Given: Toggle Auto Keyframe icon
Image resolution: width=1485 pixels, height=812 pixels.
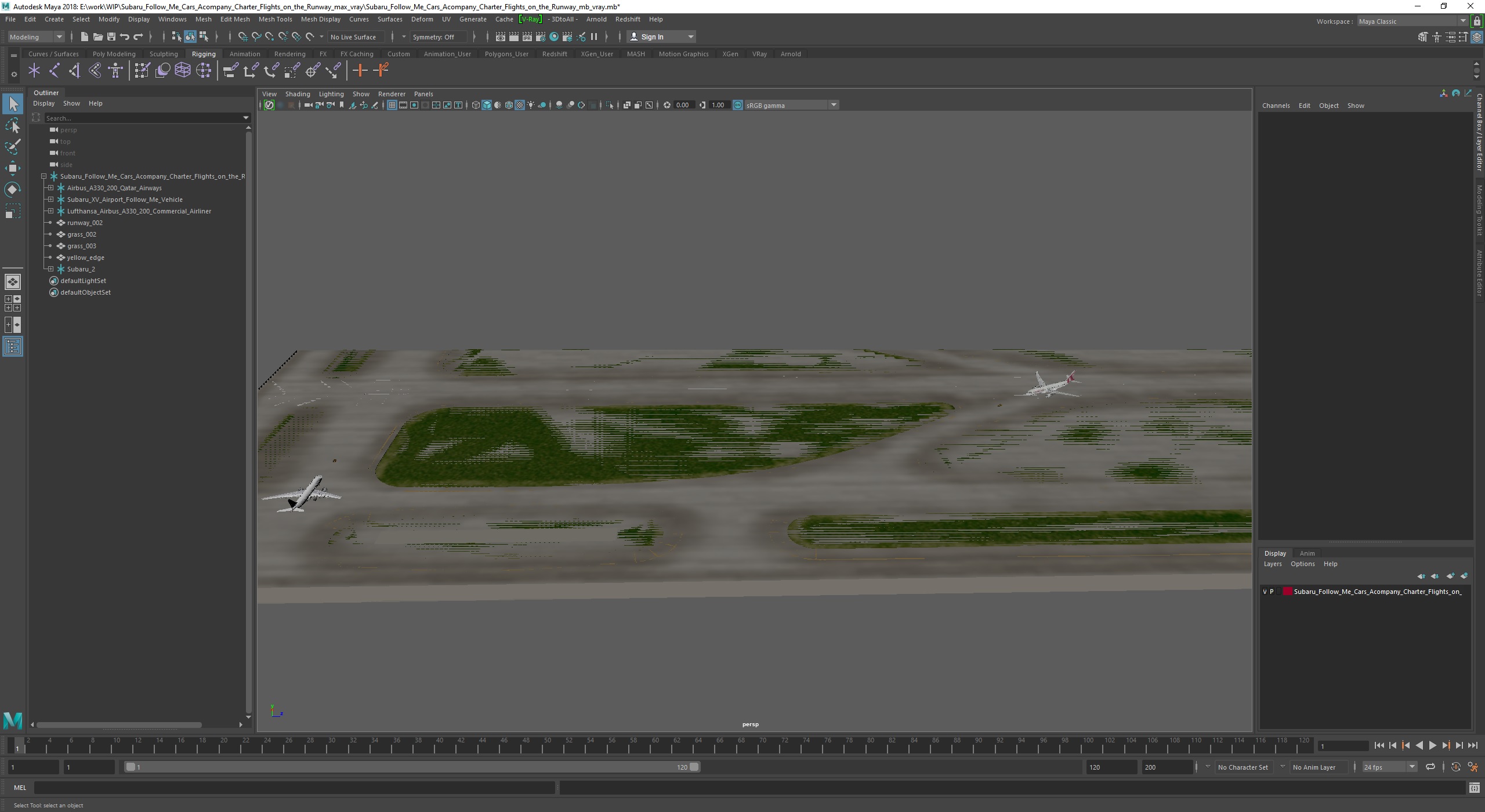Looking at the screenshot, I should click(x=1456, y=767).
